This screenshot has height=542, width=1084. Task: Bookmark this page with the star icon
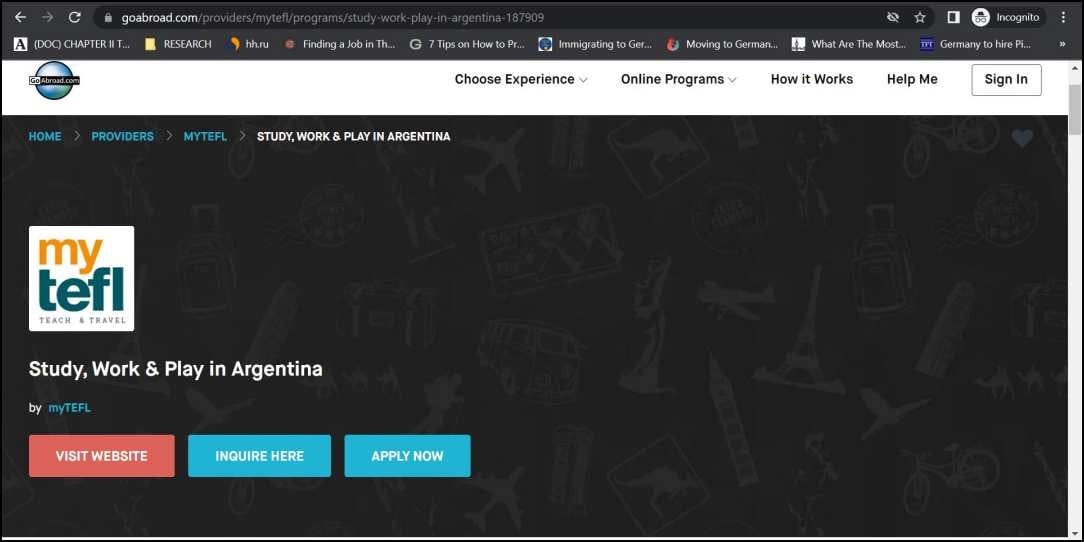click(919, 17)
